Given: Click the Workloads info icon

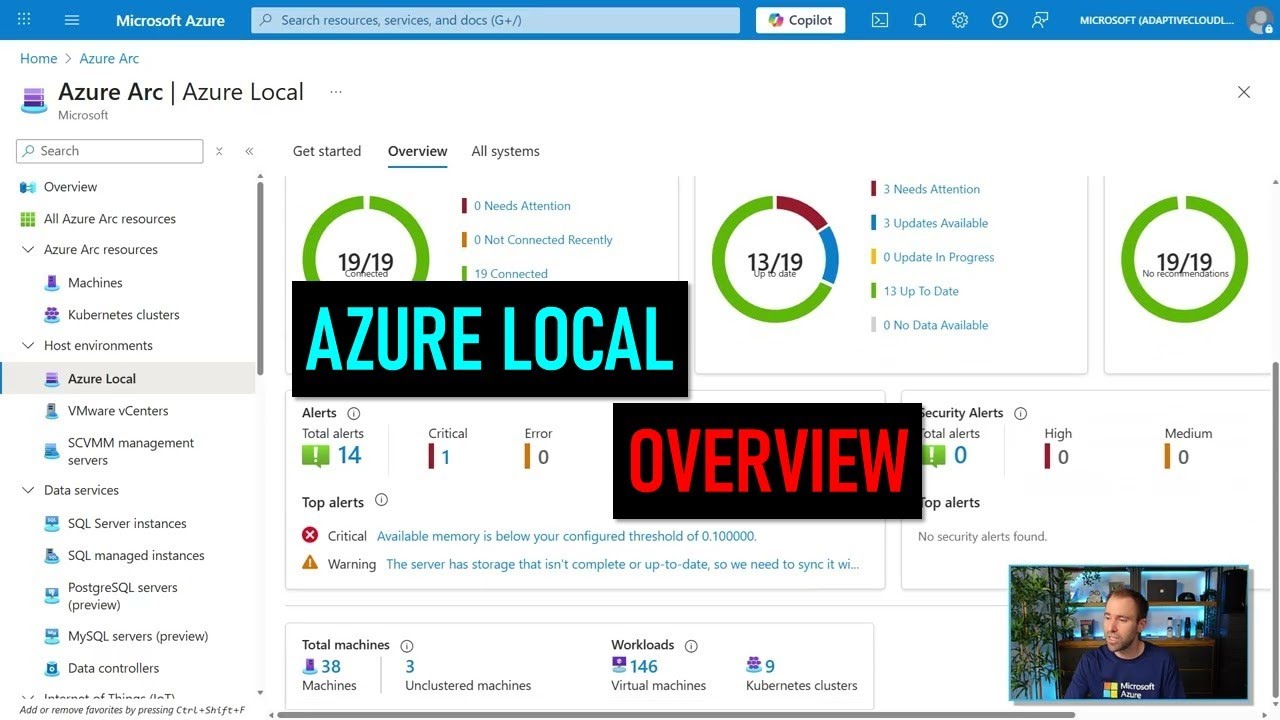Looking at the screenshot, I should tap(691, 646).
